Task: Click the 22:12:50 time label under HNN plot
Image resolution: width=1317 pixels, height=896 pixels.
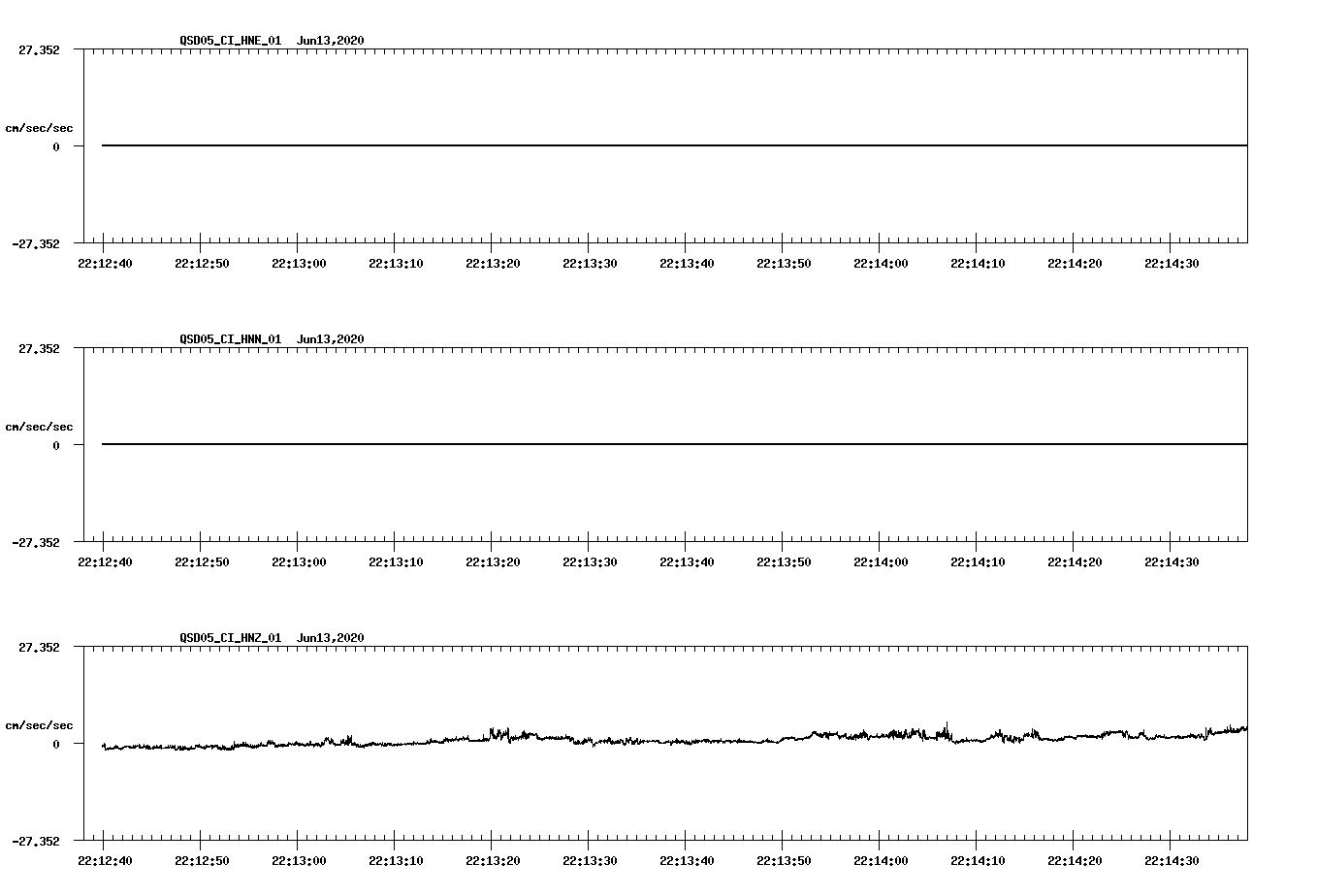Action: [202, 562]
